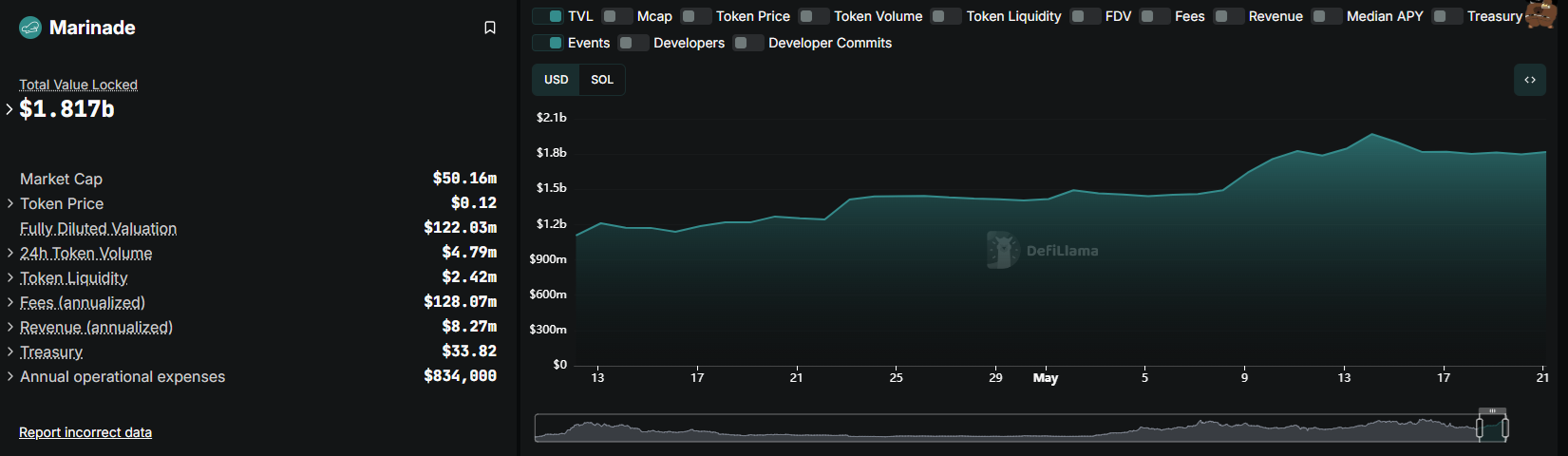Image resolution: width=1568 pixels, height=456 pixels.
Task: Toggle the Events markers
Action: pyautogui.click(x=548, y=43)
